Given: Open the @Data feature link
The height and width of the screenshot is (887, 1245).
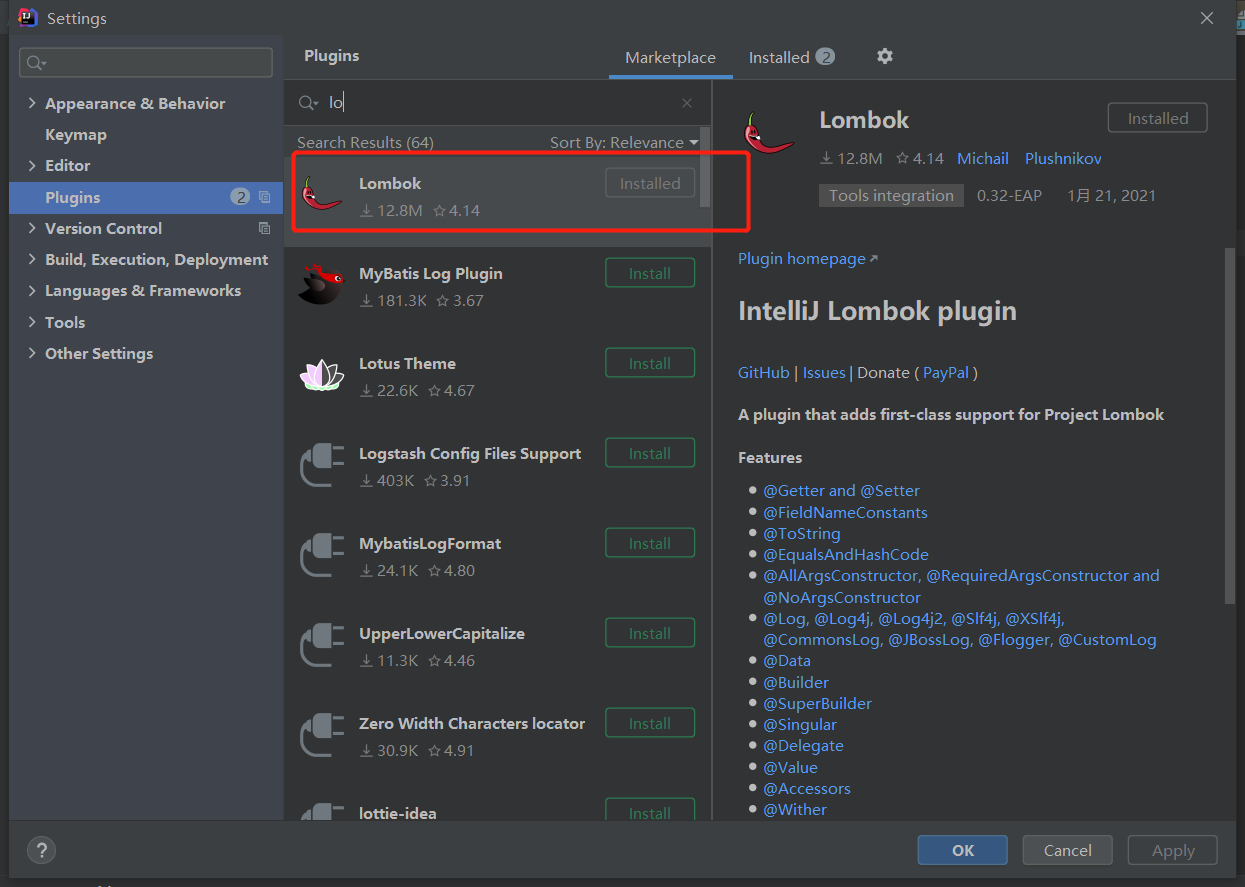Looking at the screenshot, I should [x=787, y=660].
